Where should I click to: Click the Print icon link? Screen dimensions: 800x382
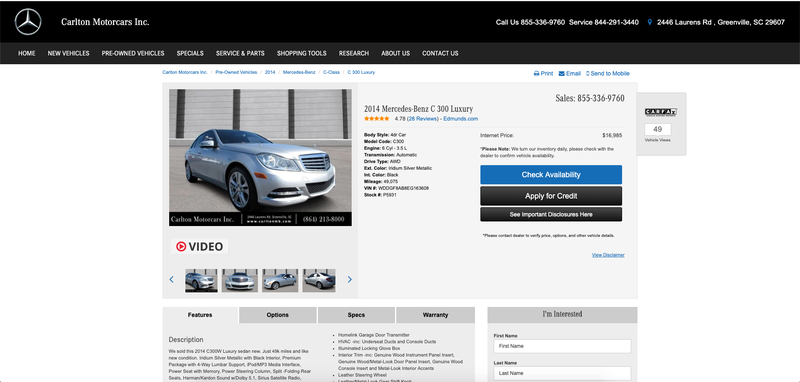pos(543,73)
